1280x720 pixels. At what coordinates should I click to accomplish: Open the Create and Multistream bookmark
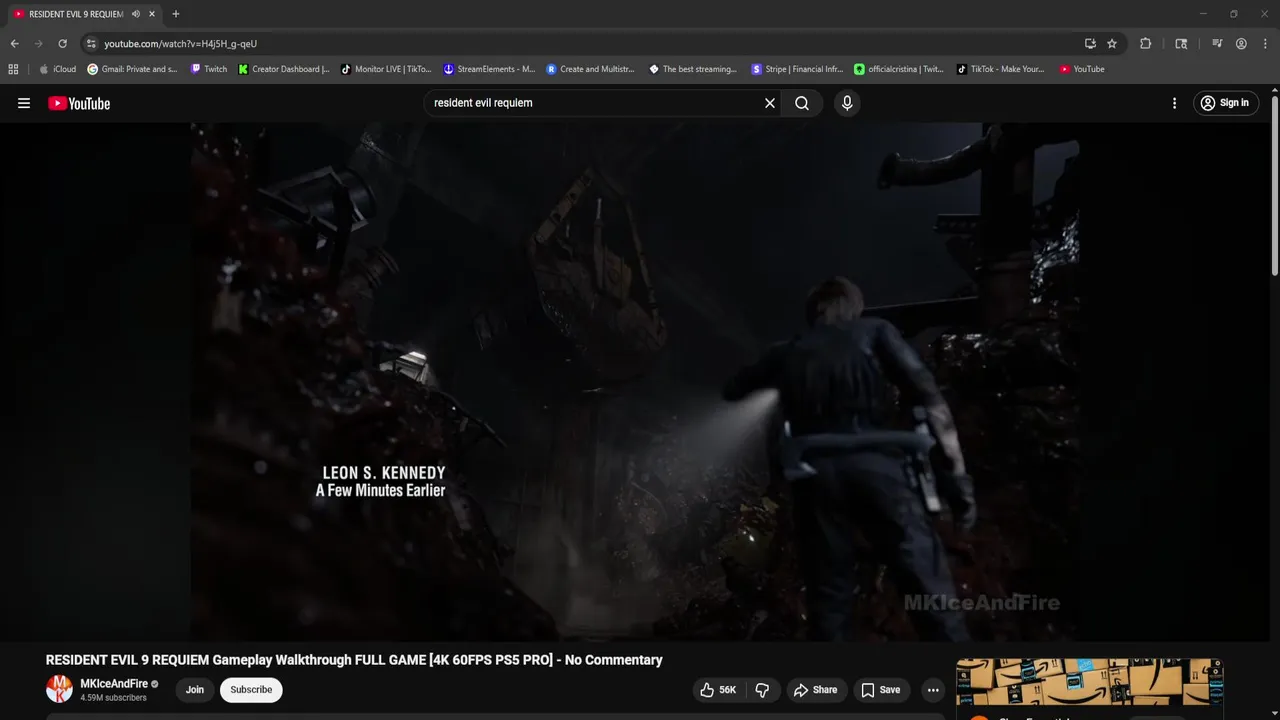(x=591, y=69)
